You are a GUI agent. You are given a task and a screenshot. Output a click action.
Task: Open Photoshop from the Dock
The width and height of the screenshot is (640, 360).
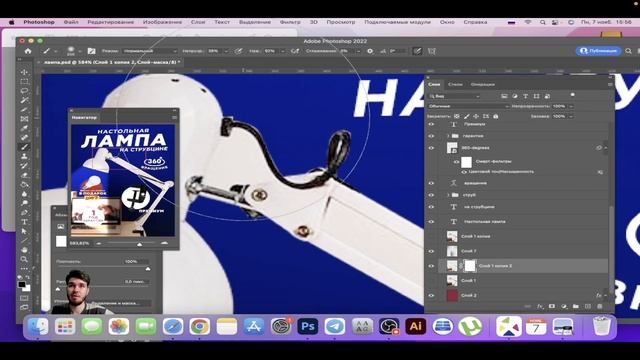coord(308,327)
